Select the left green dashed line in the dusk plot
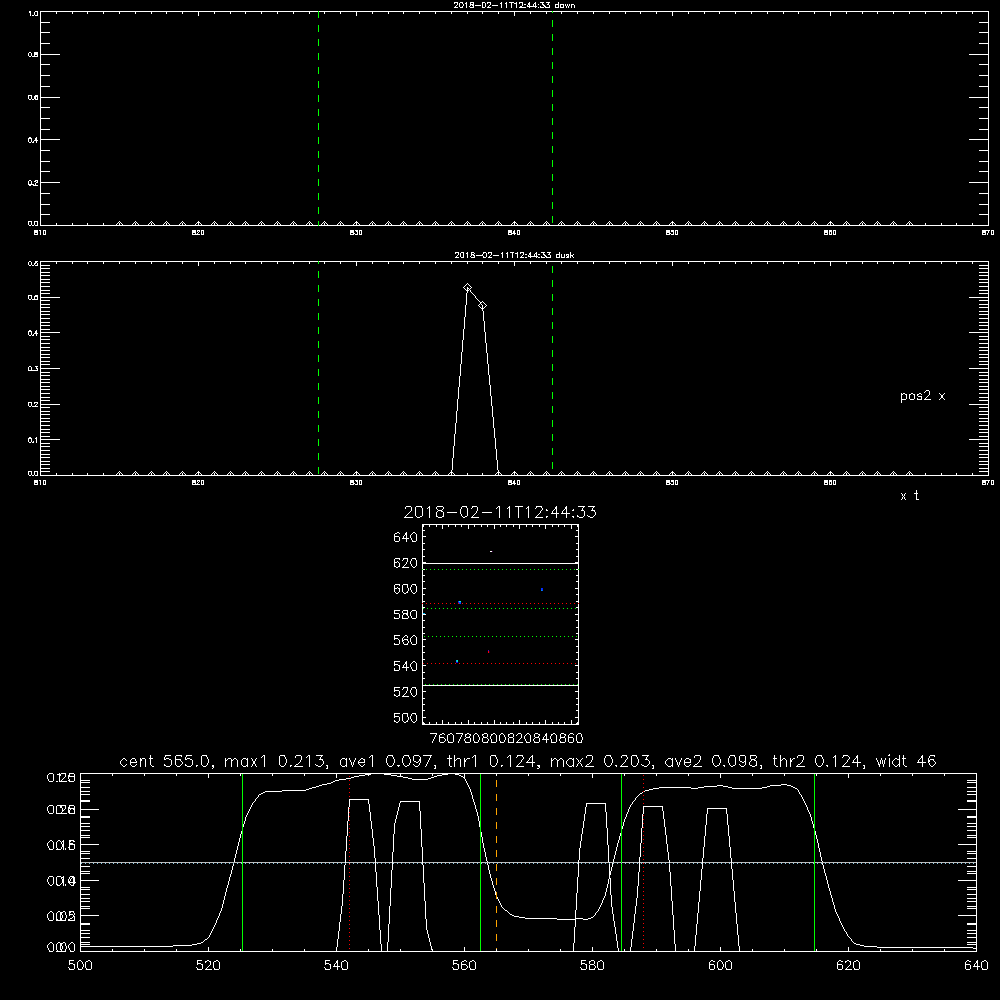The image size is (1000, 1000). coord(318,369)
